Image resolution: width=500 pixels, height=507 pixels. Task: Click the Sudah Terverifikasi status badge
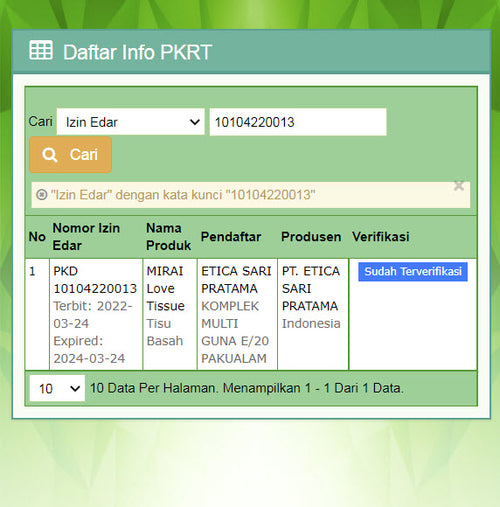point(413,272)
